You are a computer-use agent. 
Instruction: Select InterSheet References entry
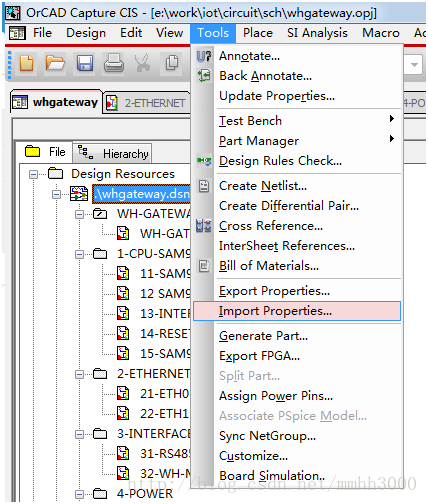297,246
